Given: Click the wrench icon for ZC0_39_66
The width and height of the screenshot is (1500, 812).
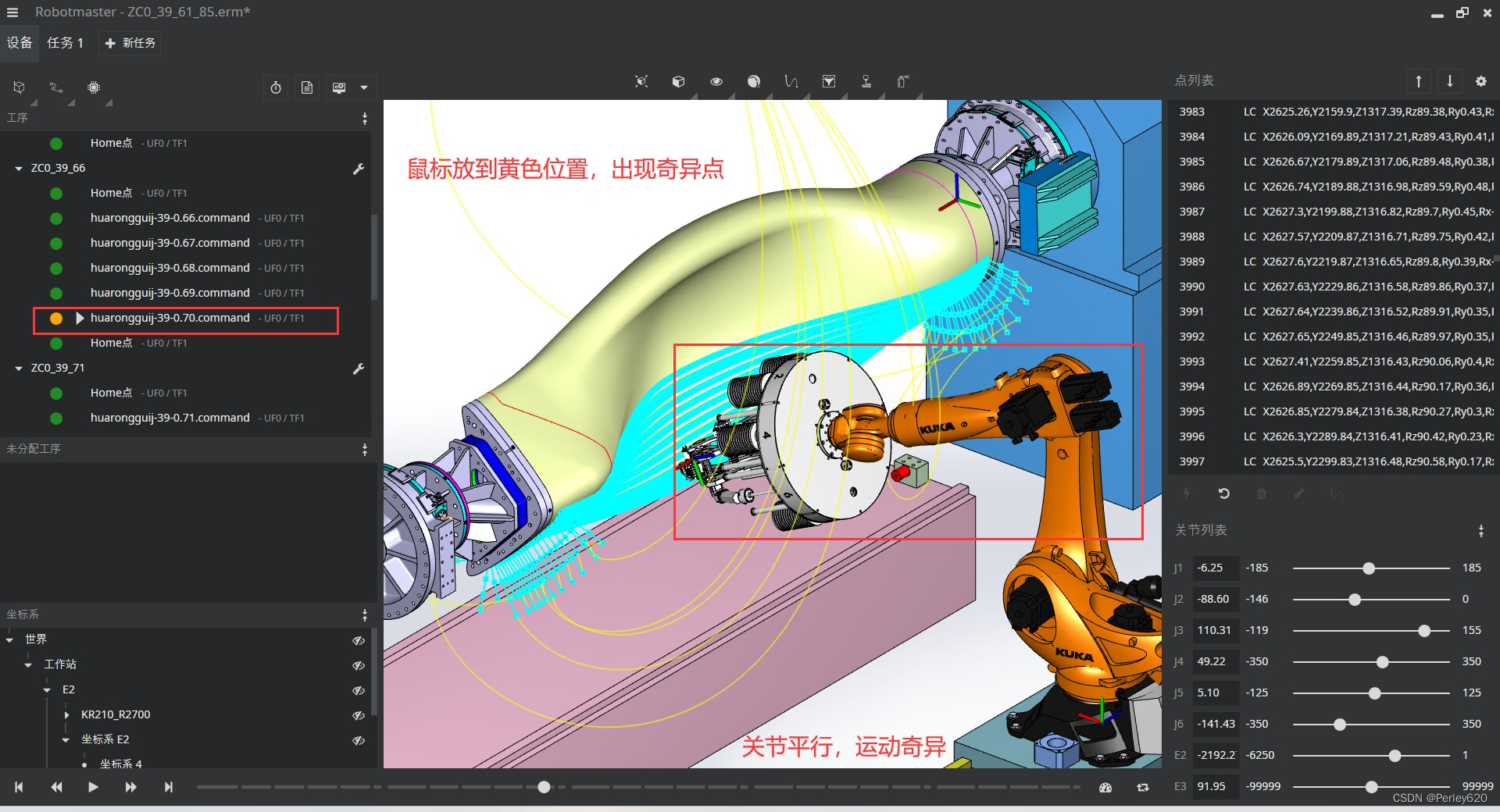Looking at the screenshot, I should [x=359, y=169].
